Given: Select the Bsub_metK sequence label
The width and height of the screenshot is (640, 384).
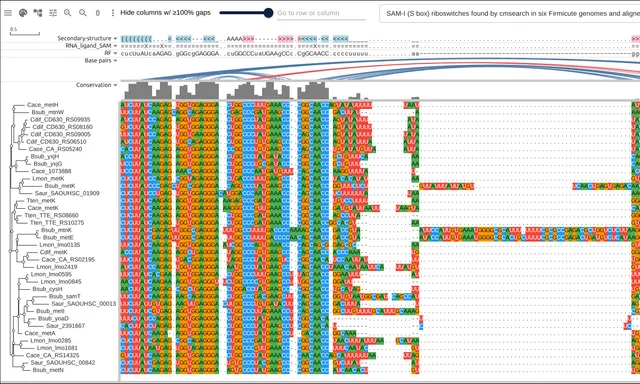Looking at the screenshot, I should pos(60,186).
